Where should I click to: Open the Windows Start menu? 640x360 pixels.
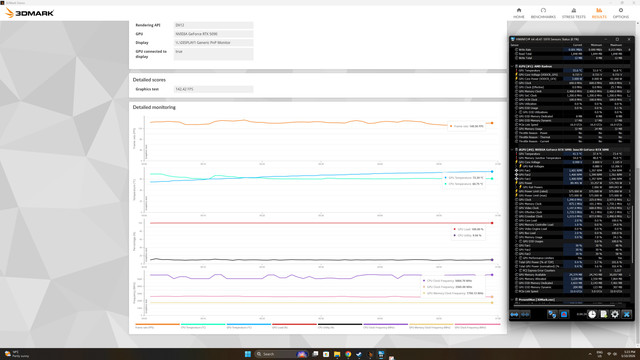click(248, 354)
